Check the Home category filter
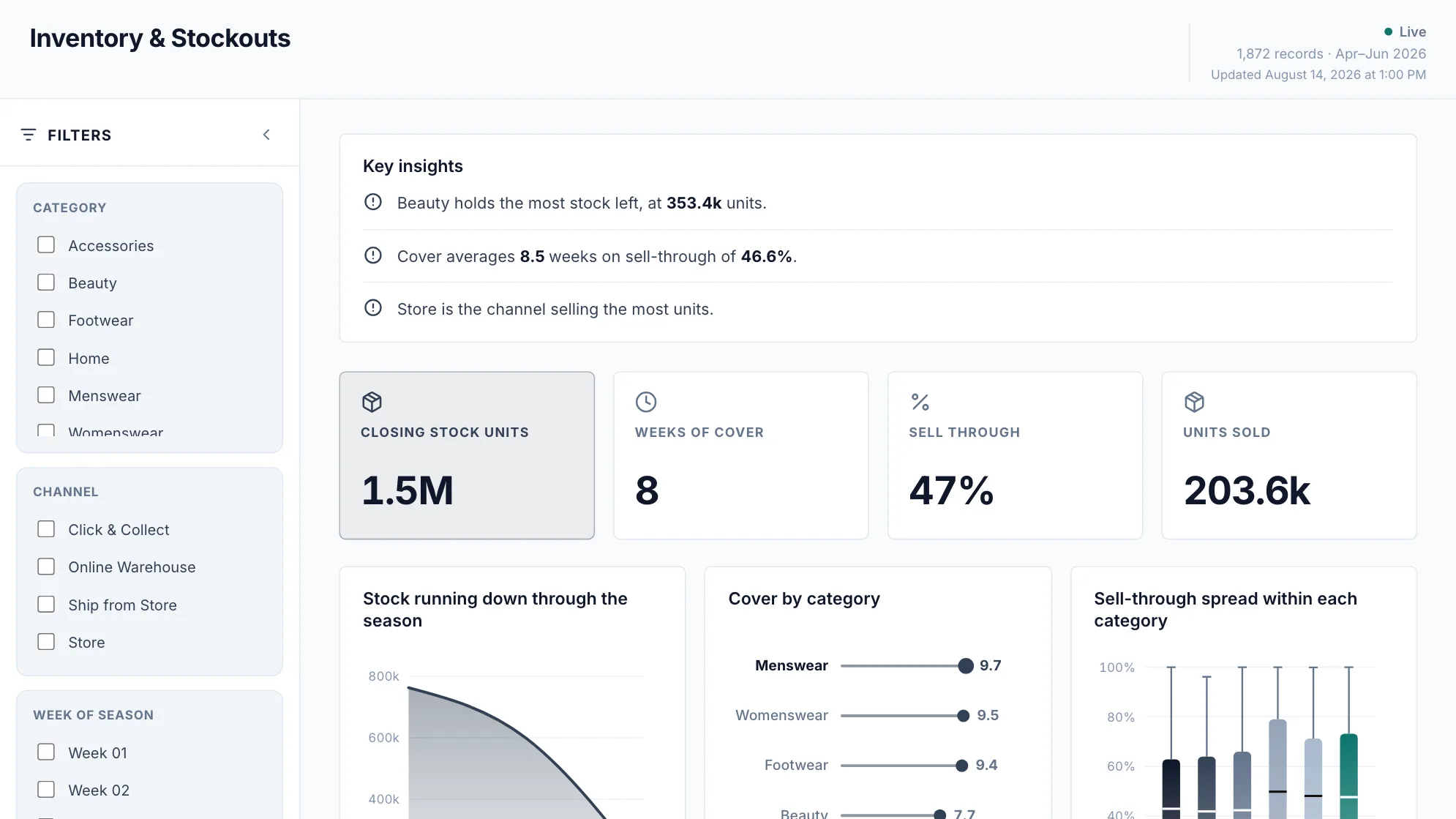This screenshot has height=819, width=1456. tap(46, 358)
